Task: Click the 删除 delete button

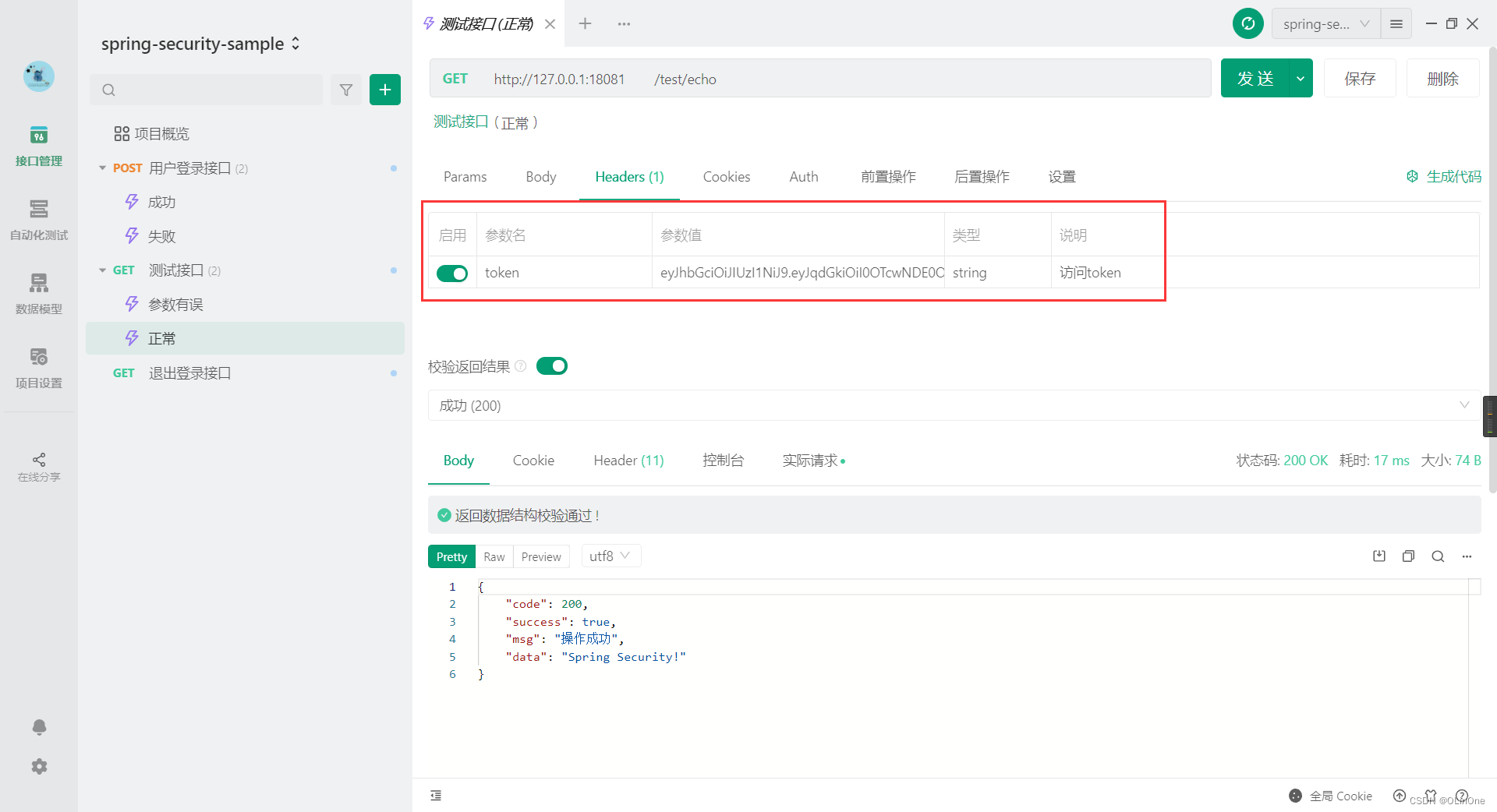Action: tap(1442, 78)
